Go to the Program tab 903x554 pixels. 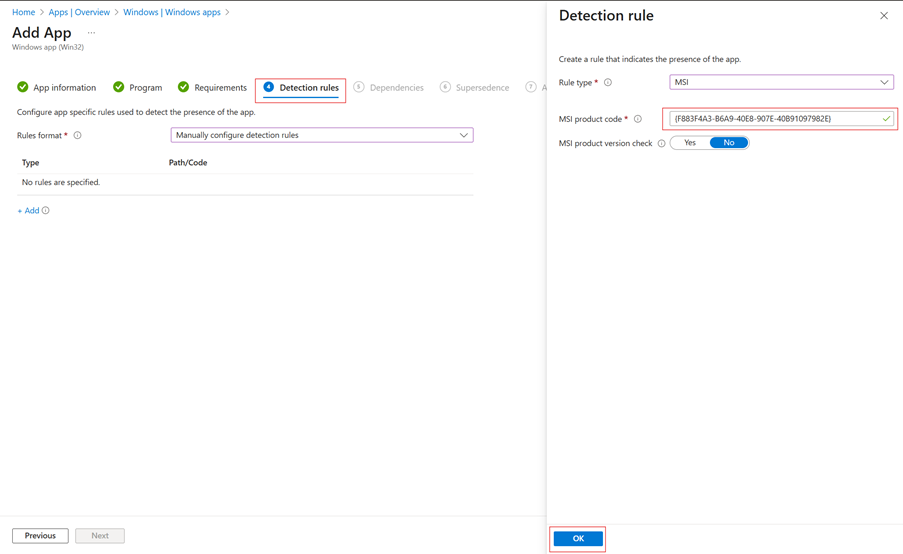(146, 88)
